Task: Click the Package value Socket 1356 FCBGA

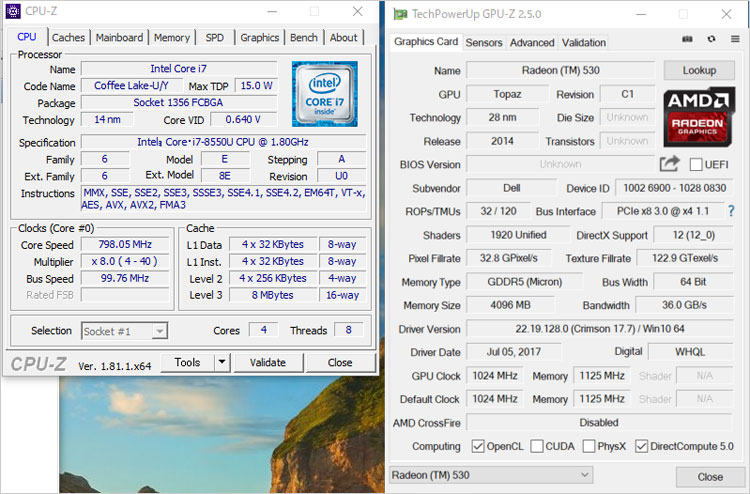Action: tap(179, 102)
